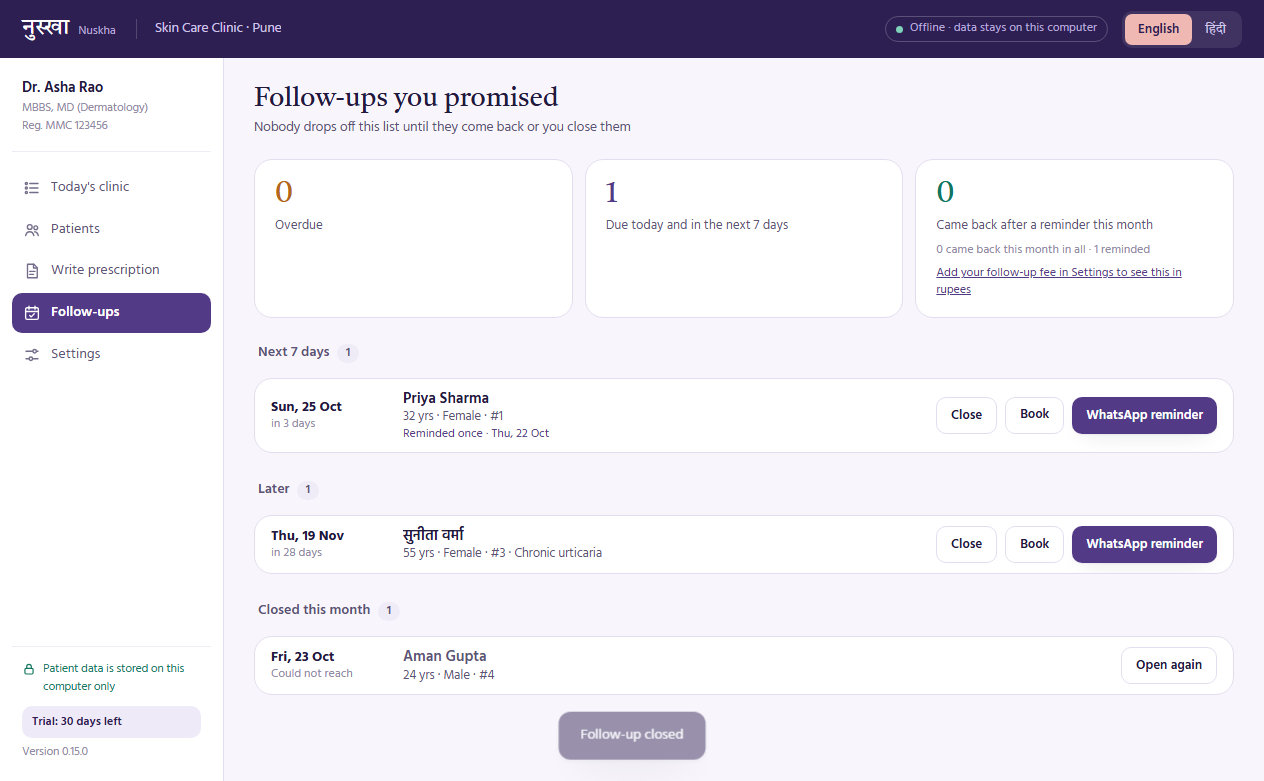1264x781 pixels.
Task: Open again Aman Gupta's follow-up
Action: tap(1169, 665)
